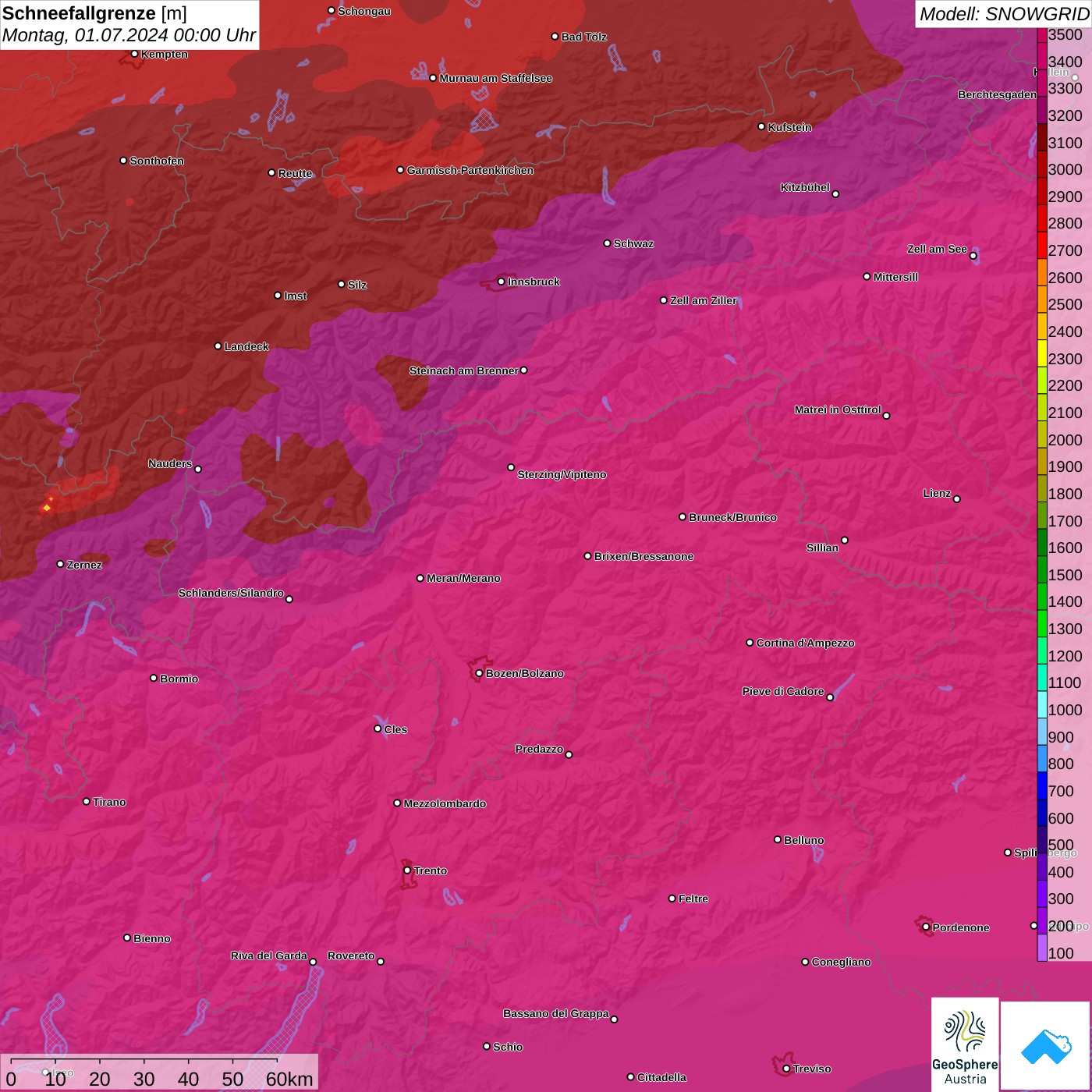Click the blue avalanche service logo
Screen dimensions: 1092x1092
coord(1045,1045)
